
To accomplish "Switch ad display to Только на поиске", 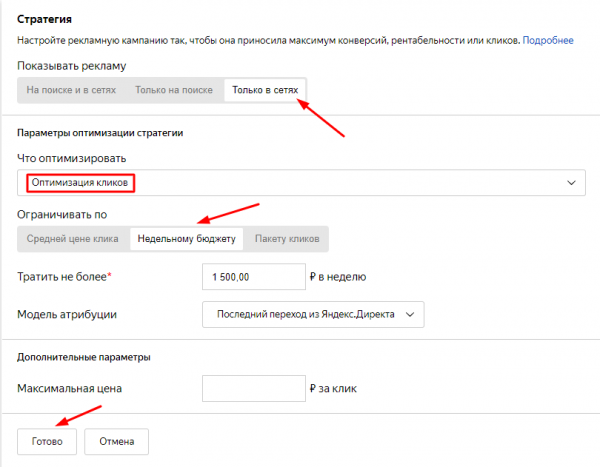I will [174, 90].
